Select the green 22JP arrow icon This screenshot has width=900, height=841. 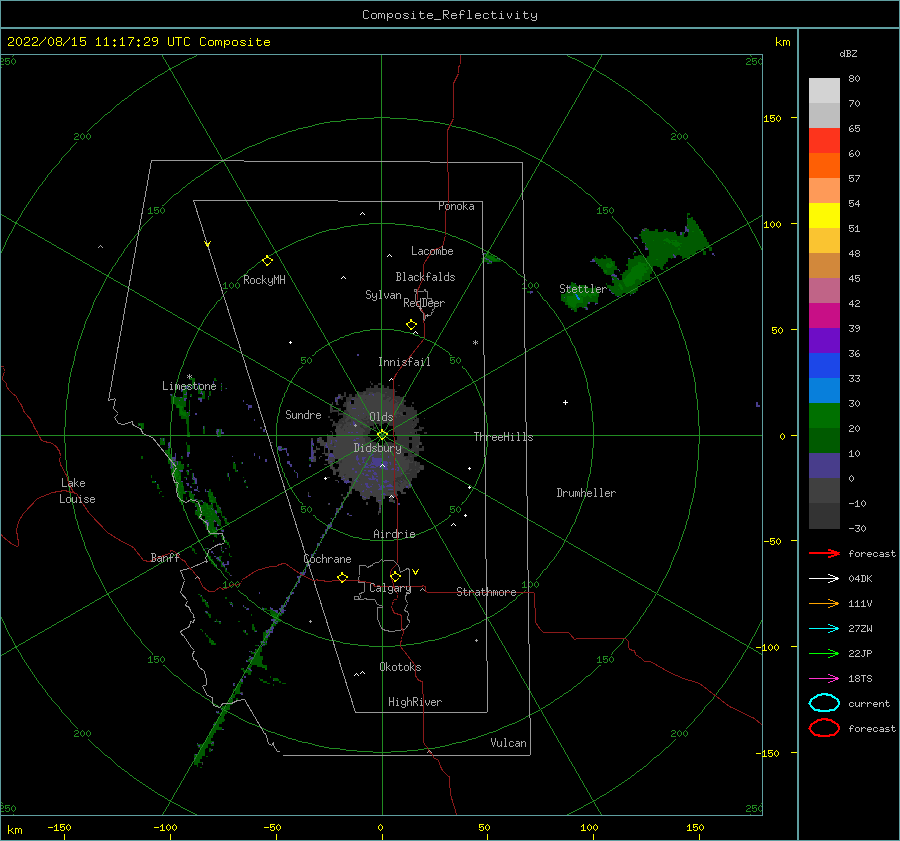(824, 653)
